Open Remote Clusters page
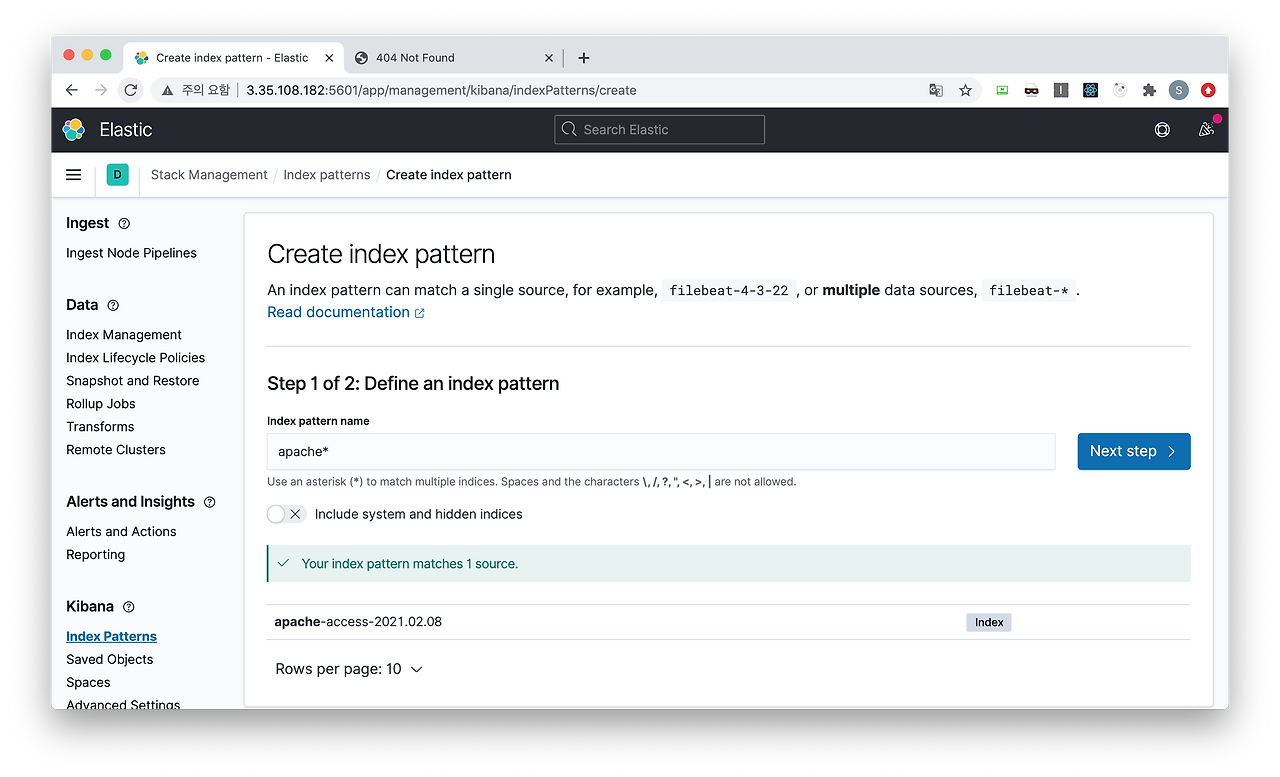1280x777 pixels. (116, 450)
